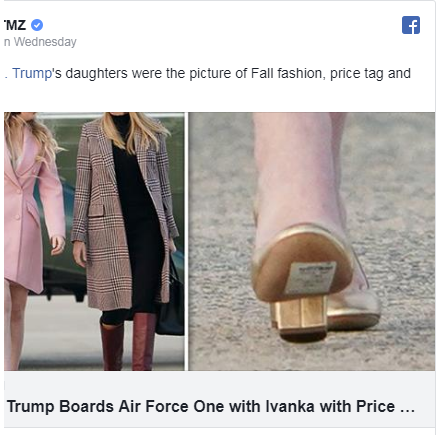Open the Trump Boards Air Force One headline
This screenshot has width=436, height=435.
(211, 407)
